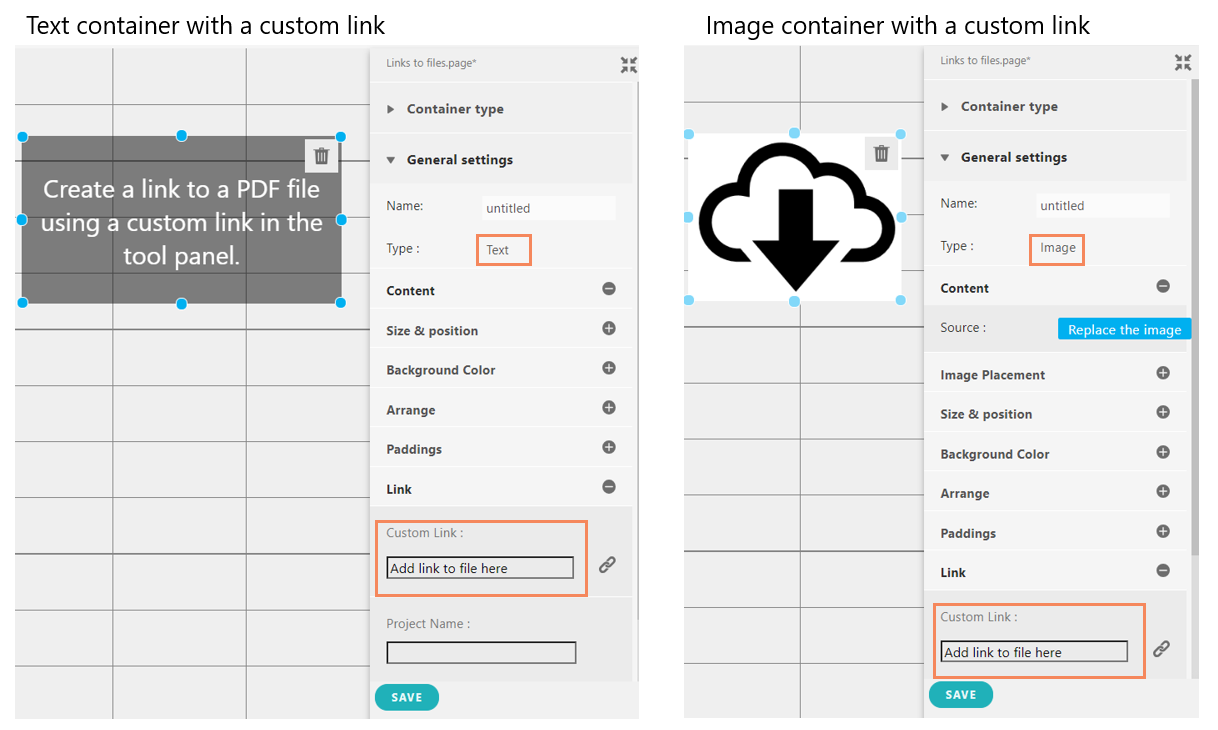
Task: Save changes in the left panel
Action: [x=406, y=697]
